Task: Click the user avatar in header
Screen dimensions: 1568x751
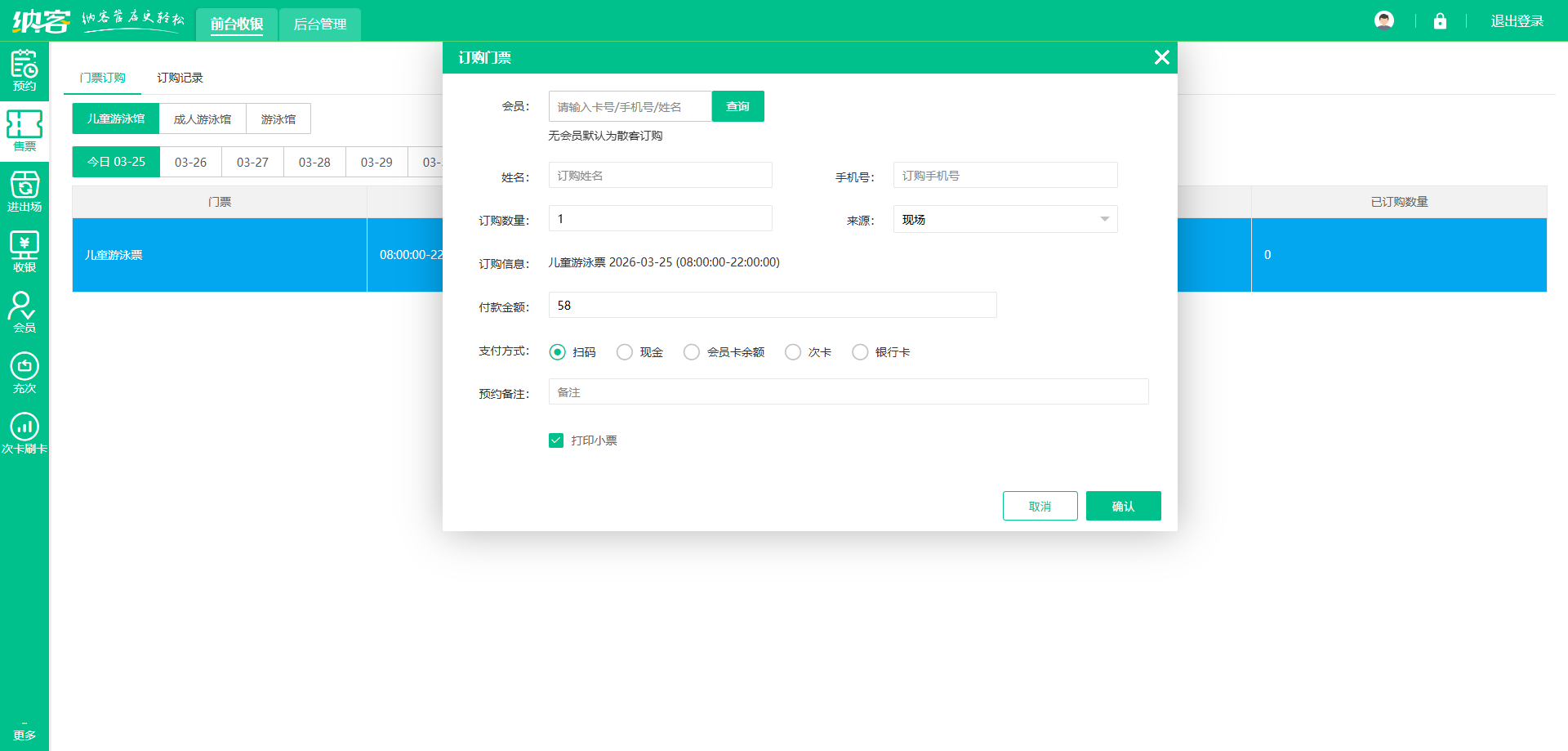Action: point(1384,21)
